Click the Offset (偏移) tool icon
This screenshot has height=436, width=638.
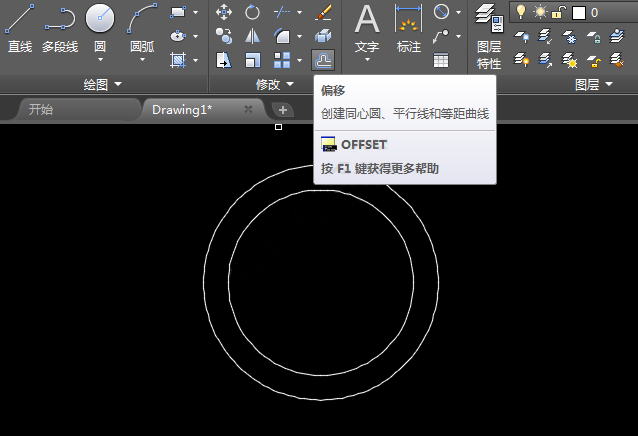tap(323, 60)
